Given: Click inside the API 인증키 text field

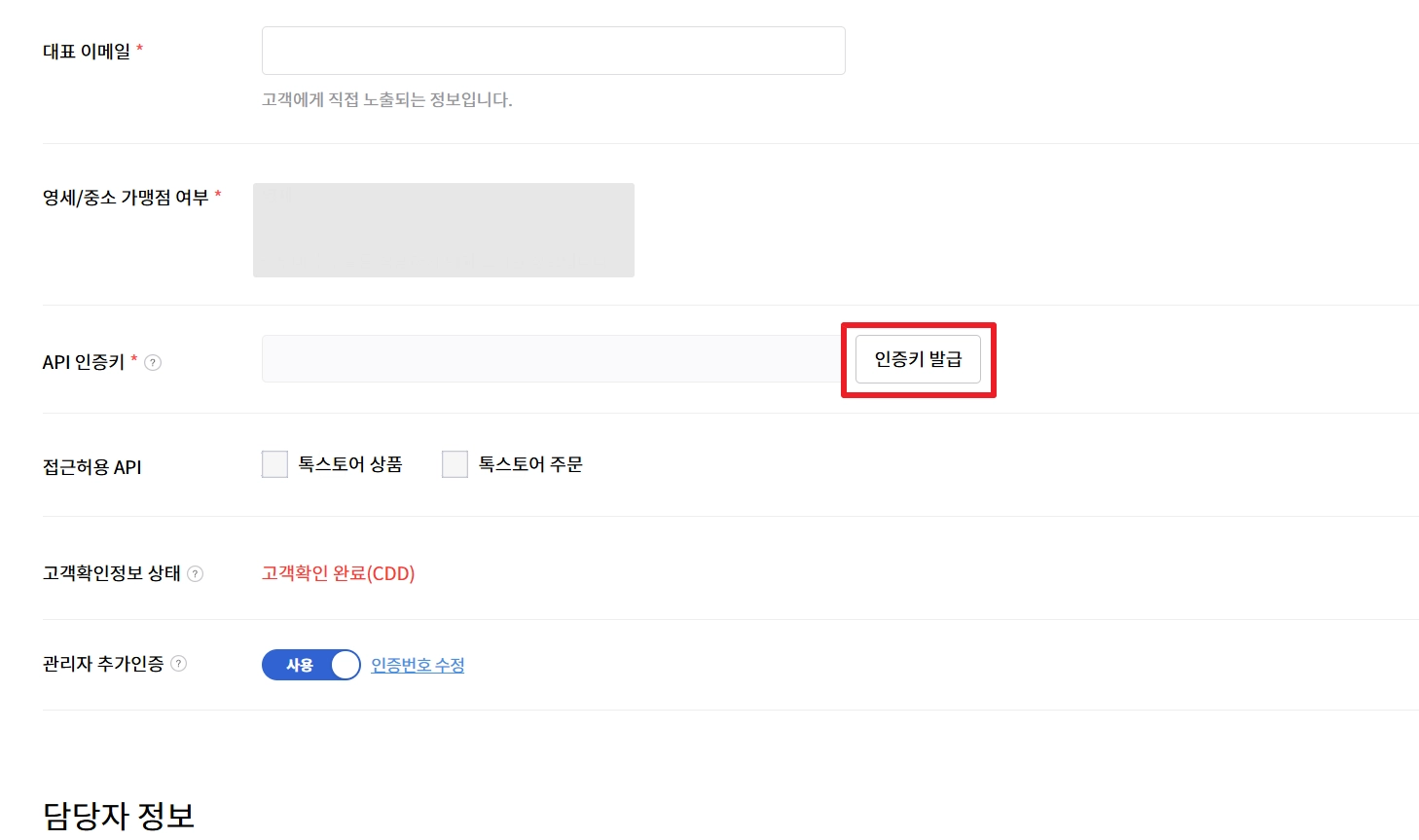Looking at the screenshot, I should [x=551, y=359].
